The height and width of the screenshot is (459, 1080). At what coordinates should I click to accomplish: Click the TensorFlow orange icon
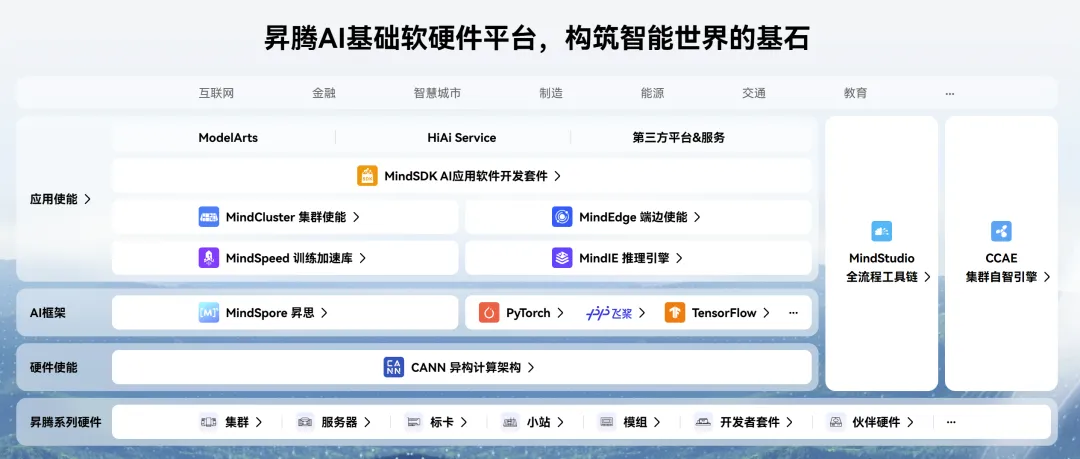pyautogui.click(x=675, y=313)
